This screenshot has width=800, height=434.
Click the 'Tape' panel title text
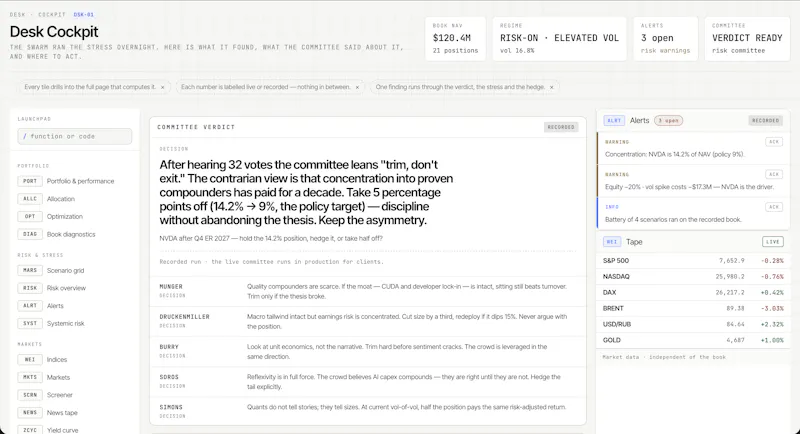pos(634,242)
